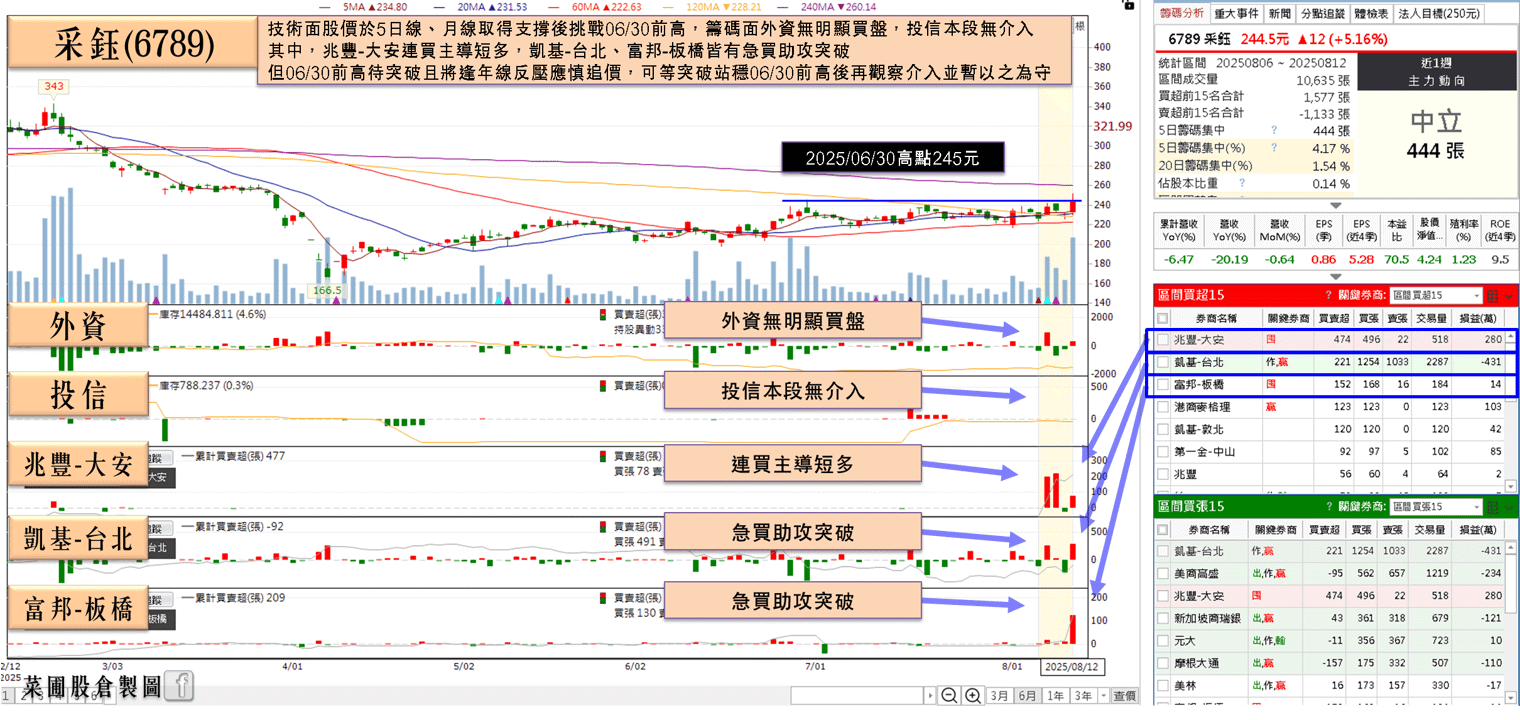The height and width of the screenshot is (720, 1520).
Task: Click the chevron at right of 區間買張15 header
Action: (x=1511, y=507)
